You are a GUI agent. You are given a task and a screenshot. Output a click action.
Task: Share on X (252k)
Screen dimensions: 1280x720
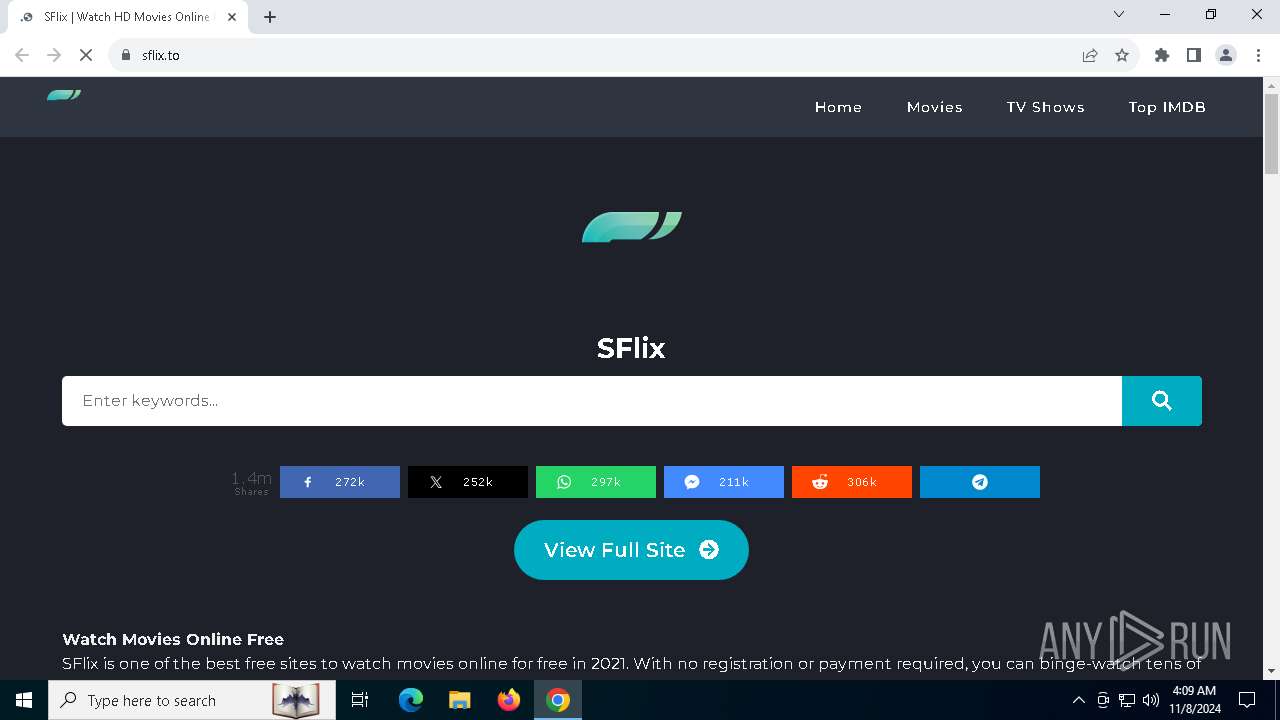click(468, 482)
